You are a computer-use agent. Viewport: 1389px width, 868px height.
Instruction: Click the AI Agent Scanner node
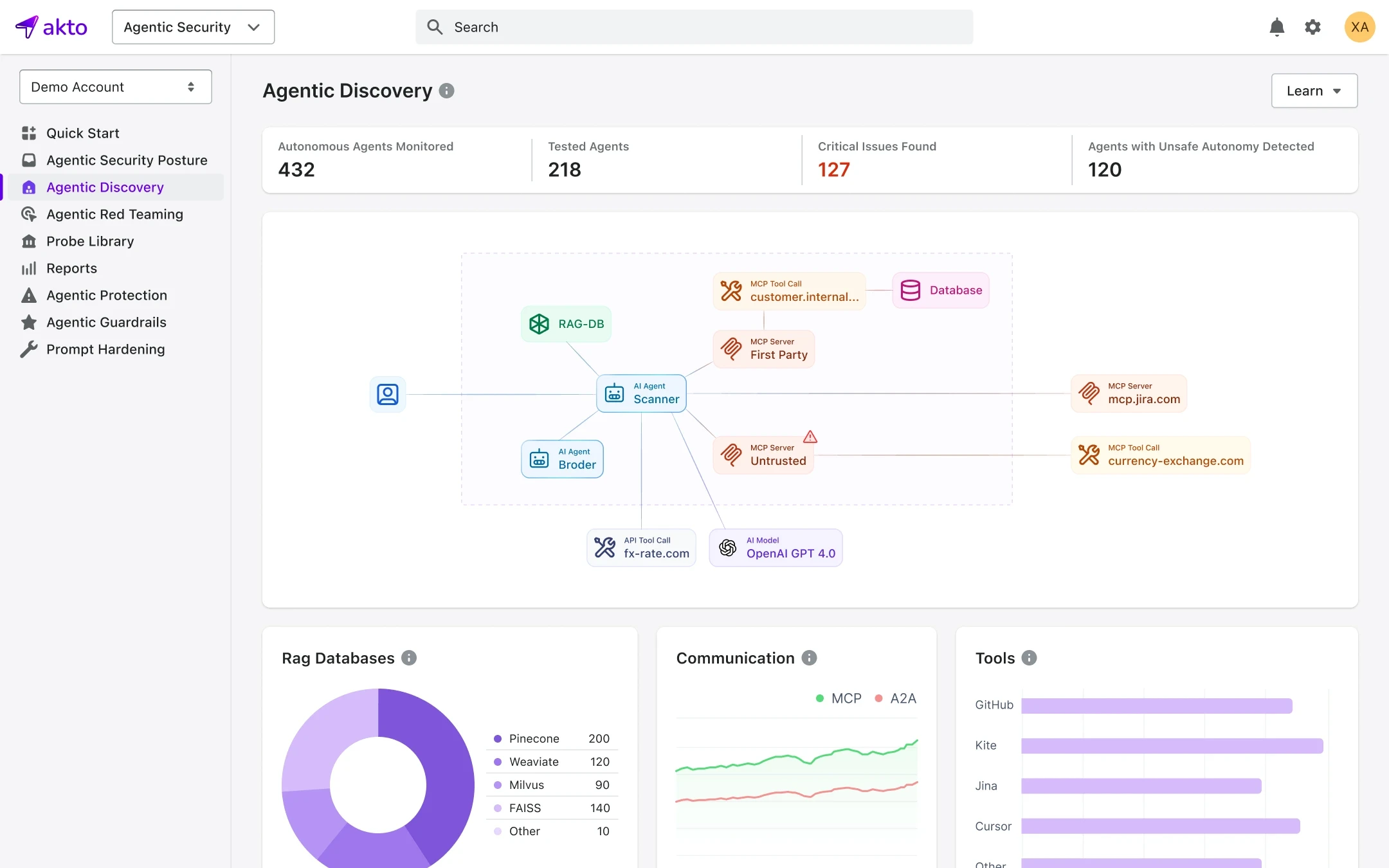point(642,393)
